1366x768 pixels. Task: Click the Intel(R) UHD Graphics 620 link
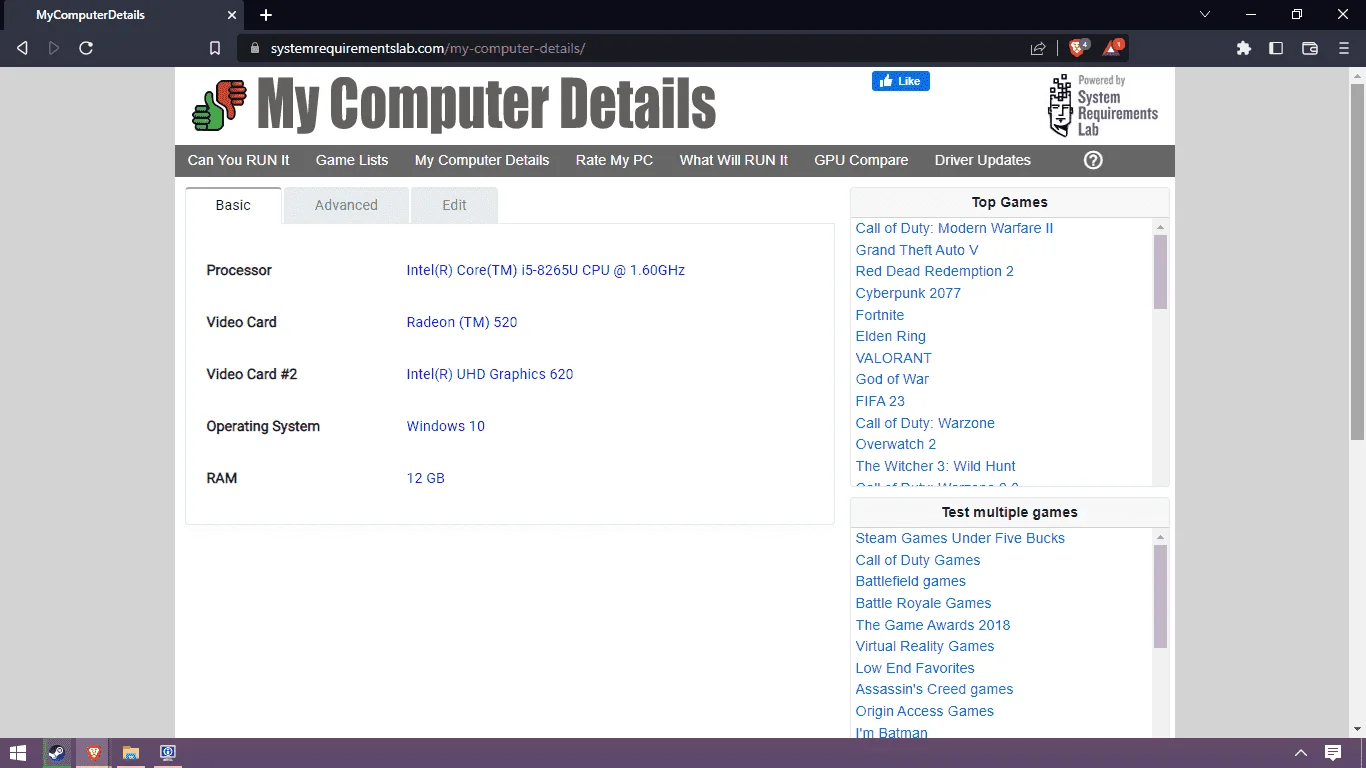[490, 374]
